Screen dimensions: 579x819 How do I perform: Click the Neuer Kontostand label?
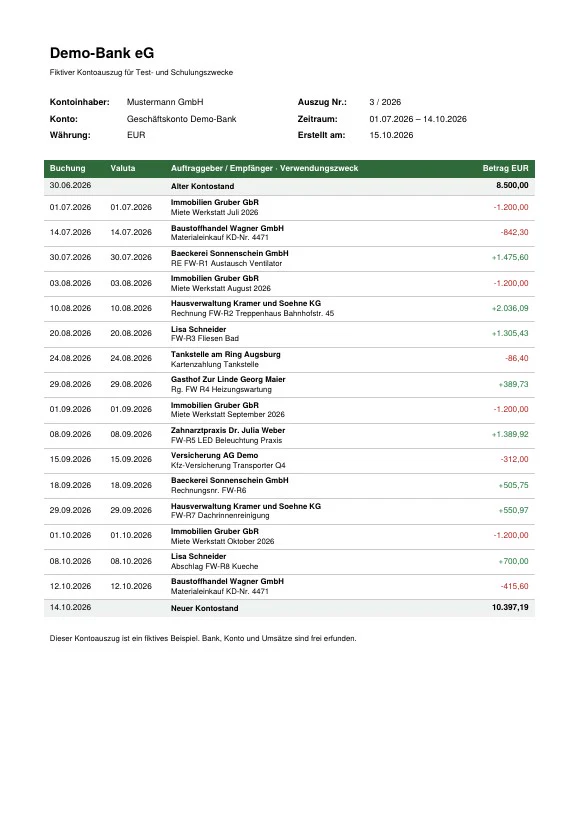click(205, 608)
